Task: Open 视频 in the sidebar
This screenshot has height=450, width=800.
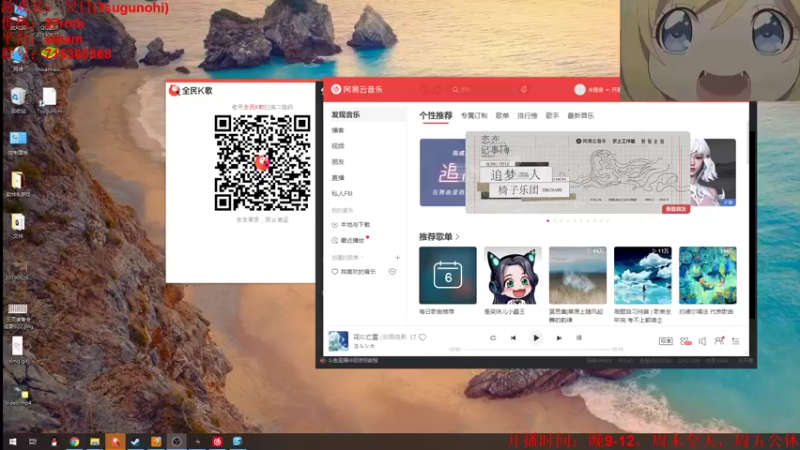Action: click(x=338, y=146)
